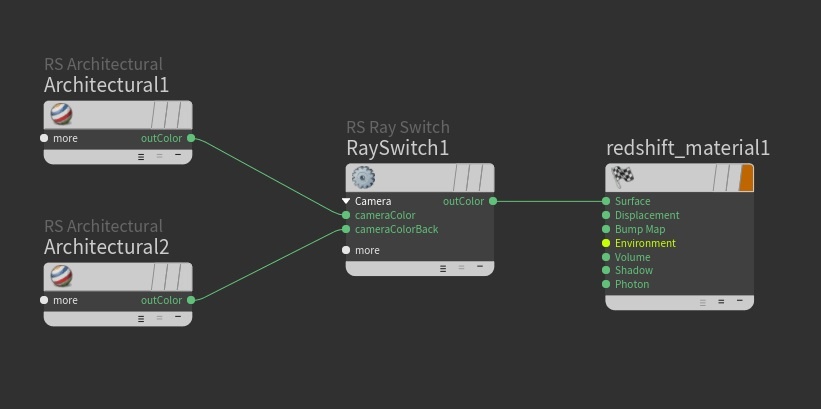Image resolution: width=821 pixels, height=409 pixels.
Task: Click the Surface input on redshift_material1
Action: point(606,201)
